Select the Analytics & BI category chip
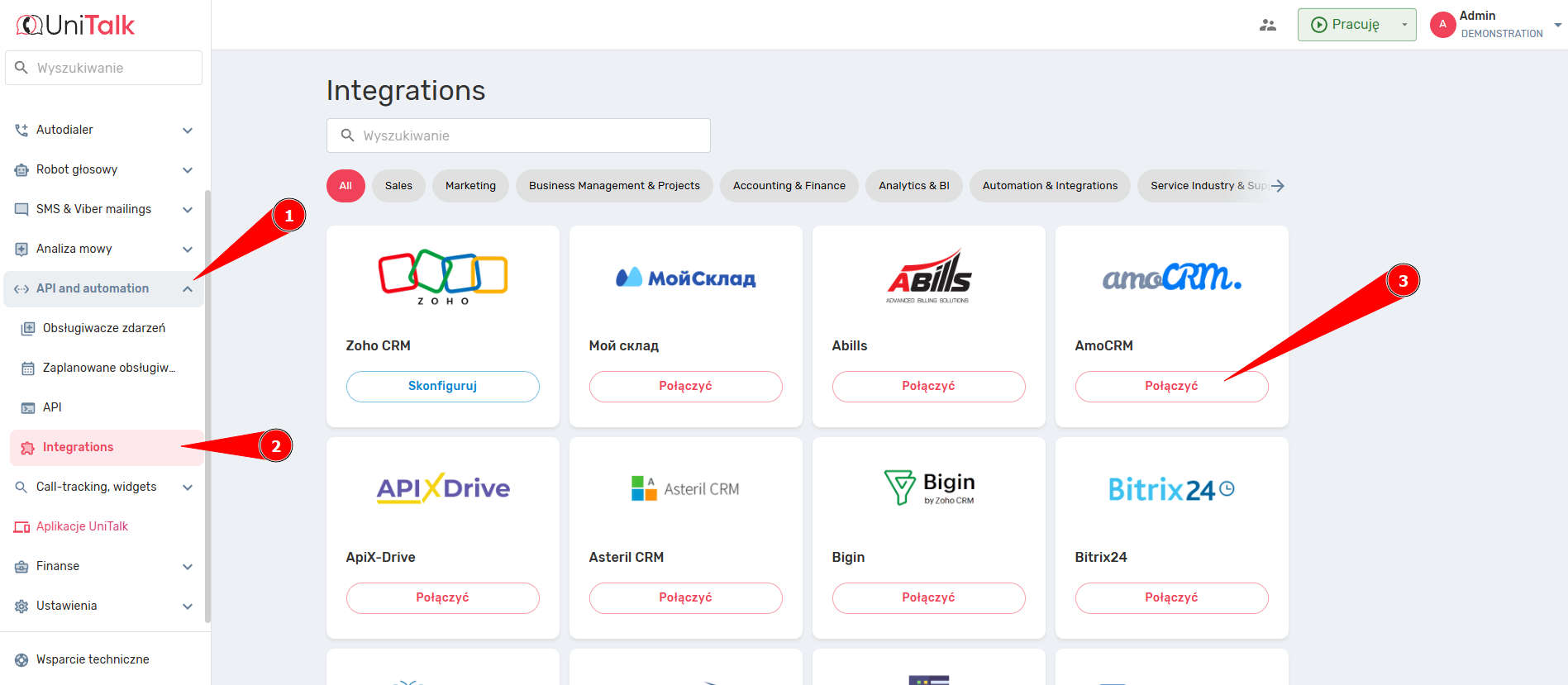The height and width of the screenshot is (685, 1568). coord(913,186)
